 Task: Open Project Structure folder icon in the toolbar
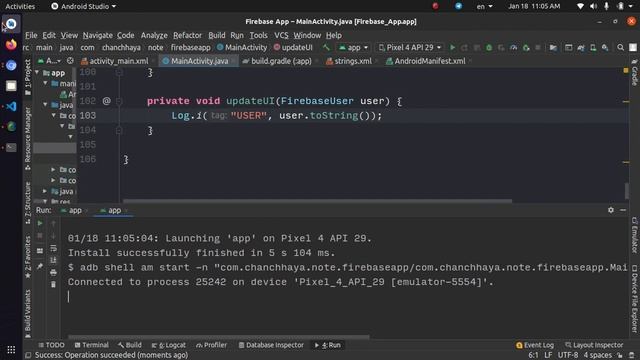(x=553, y=48)
